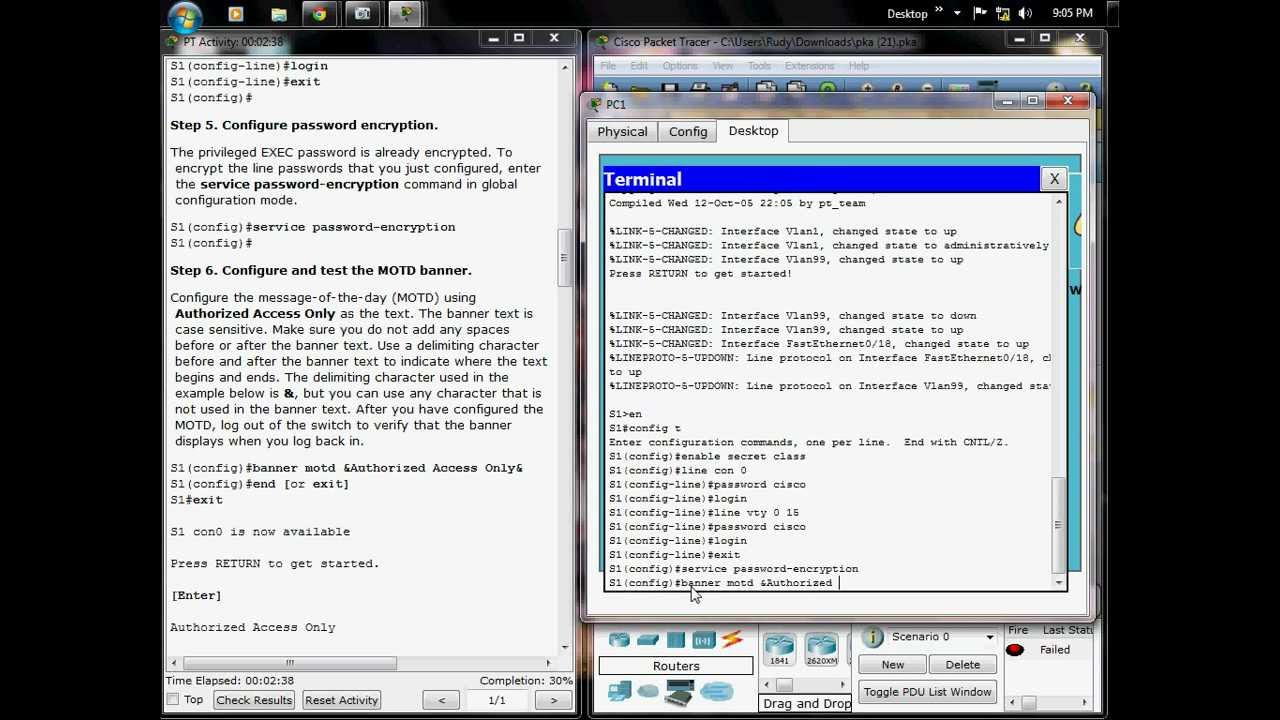
Task: Select the Switches device category icon
Action: [648, 640]
